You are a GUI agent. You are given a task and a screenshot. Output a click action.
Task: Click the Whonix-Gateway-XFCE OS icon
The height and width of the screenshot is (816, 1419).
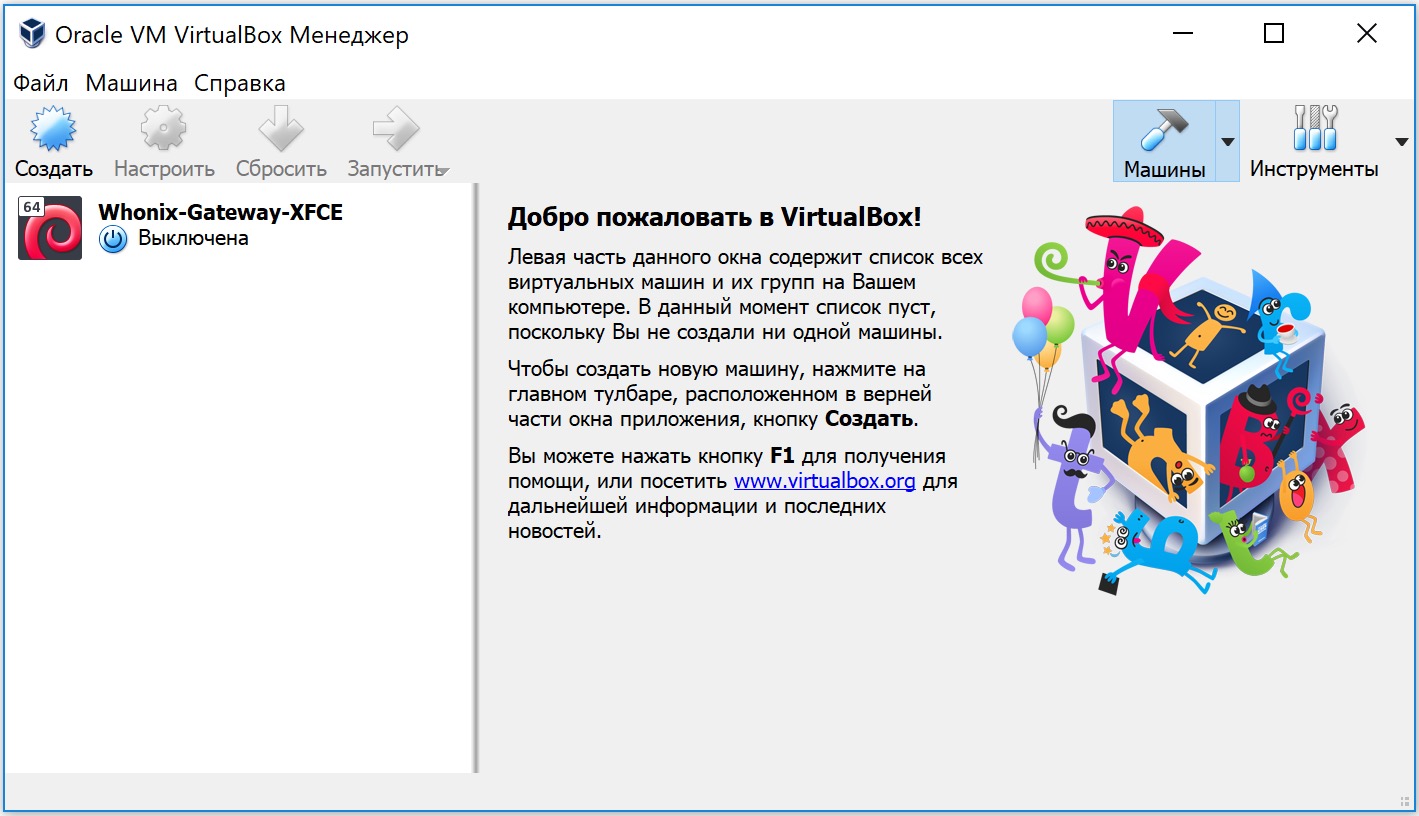(50, 228)
